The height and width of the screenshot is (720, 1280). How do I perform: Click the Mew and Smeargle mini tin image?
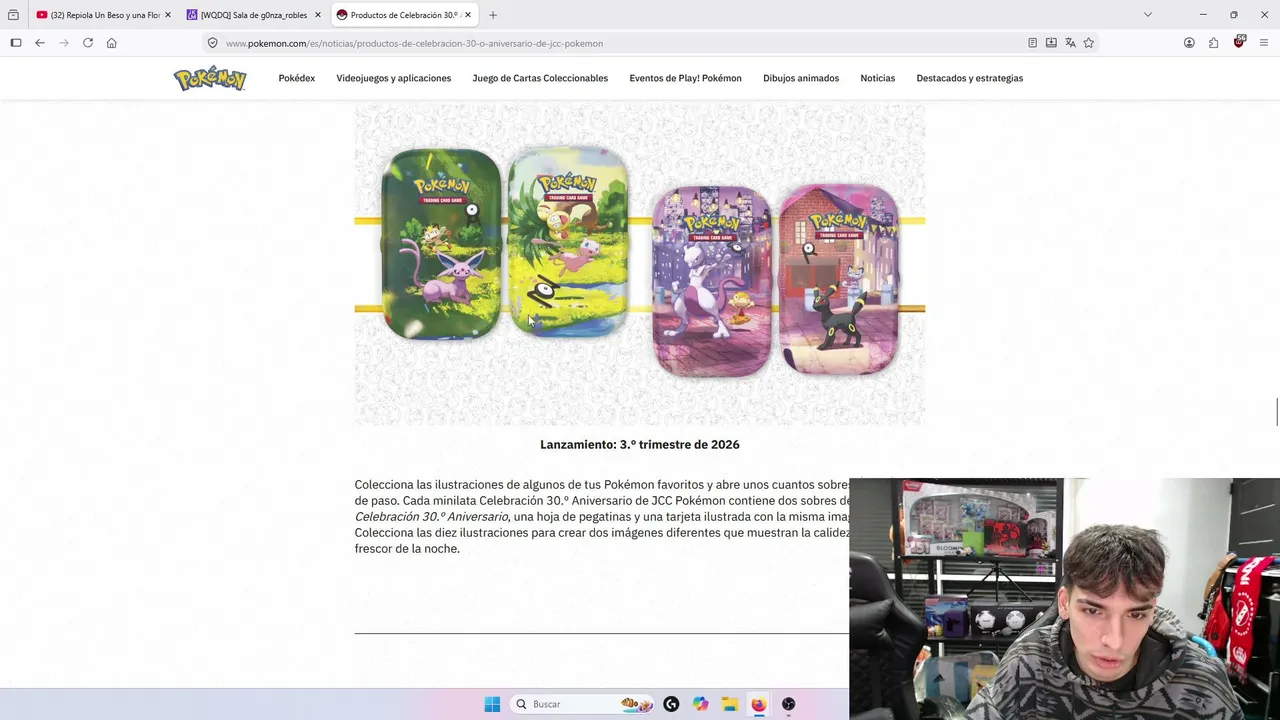tap(568, 242)
